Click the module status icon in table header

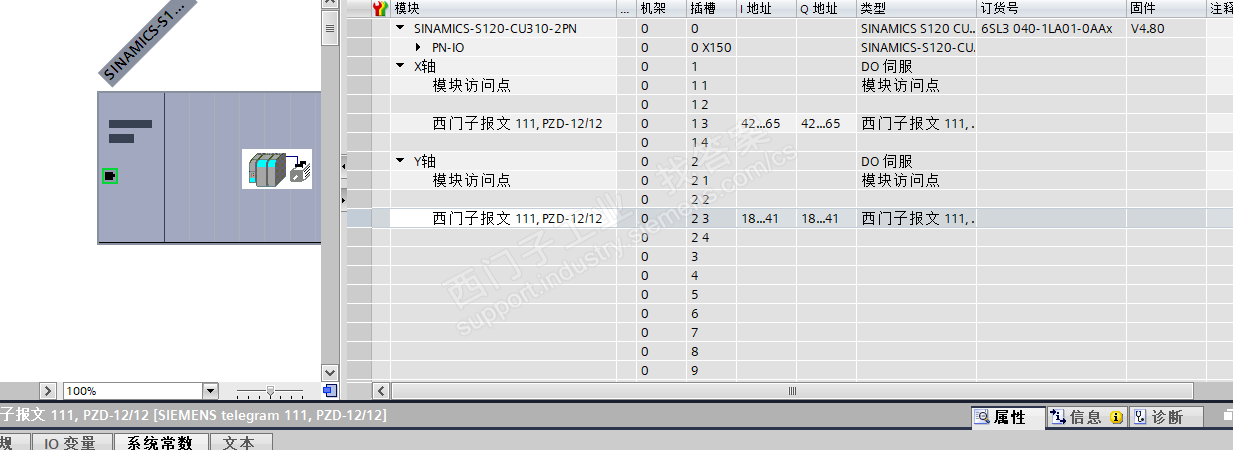[380, 9]
